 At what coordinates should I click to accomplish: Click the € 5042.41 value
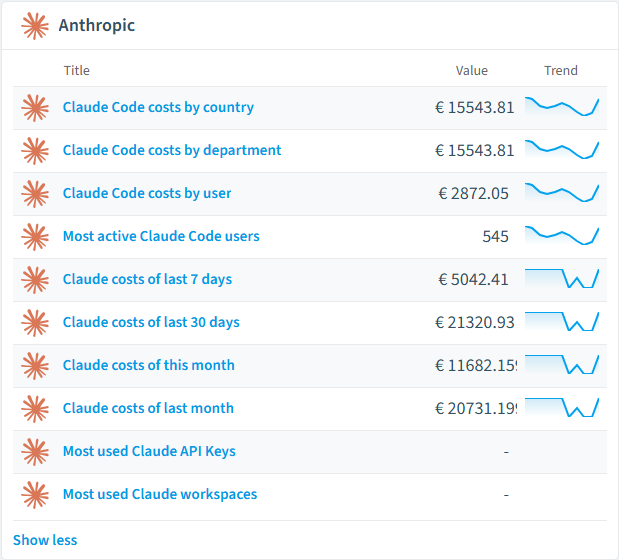coord(473,280)
